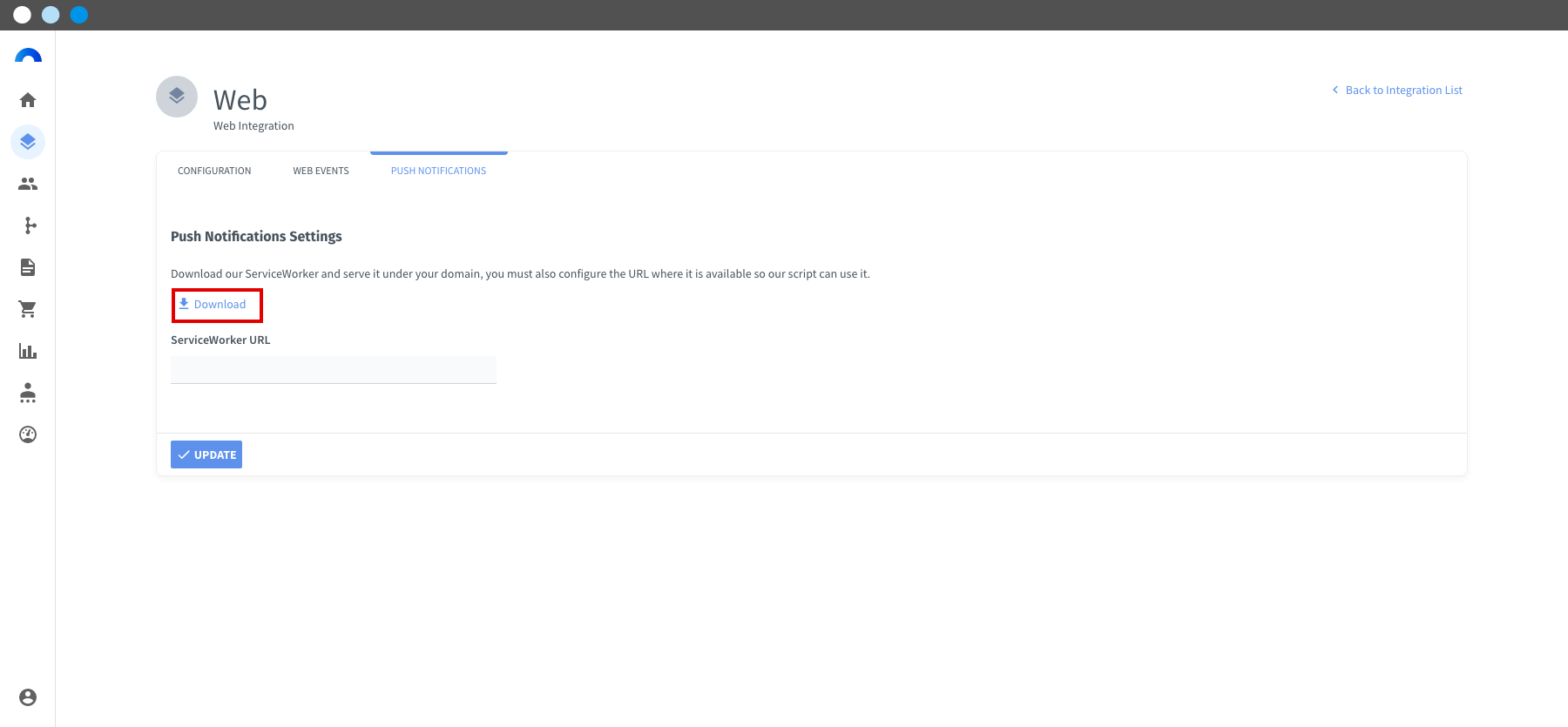
Task: Open the user account icon at bottom
Action: pyautogui.click(x=28, y=697)
